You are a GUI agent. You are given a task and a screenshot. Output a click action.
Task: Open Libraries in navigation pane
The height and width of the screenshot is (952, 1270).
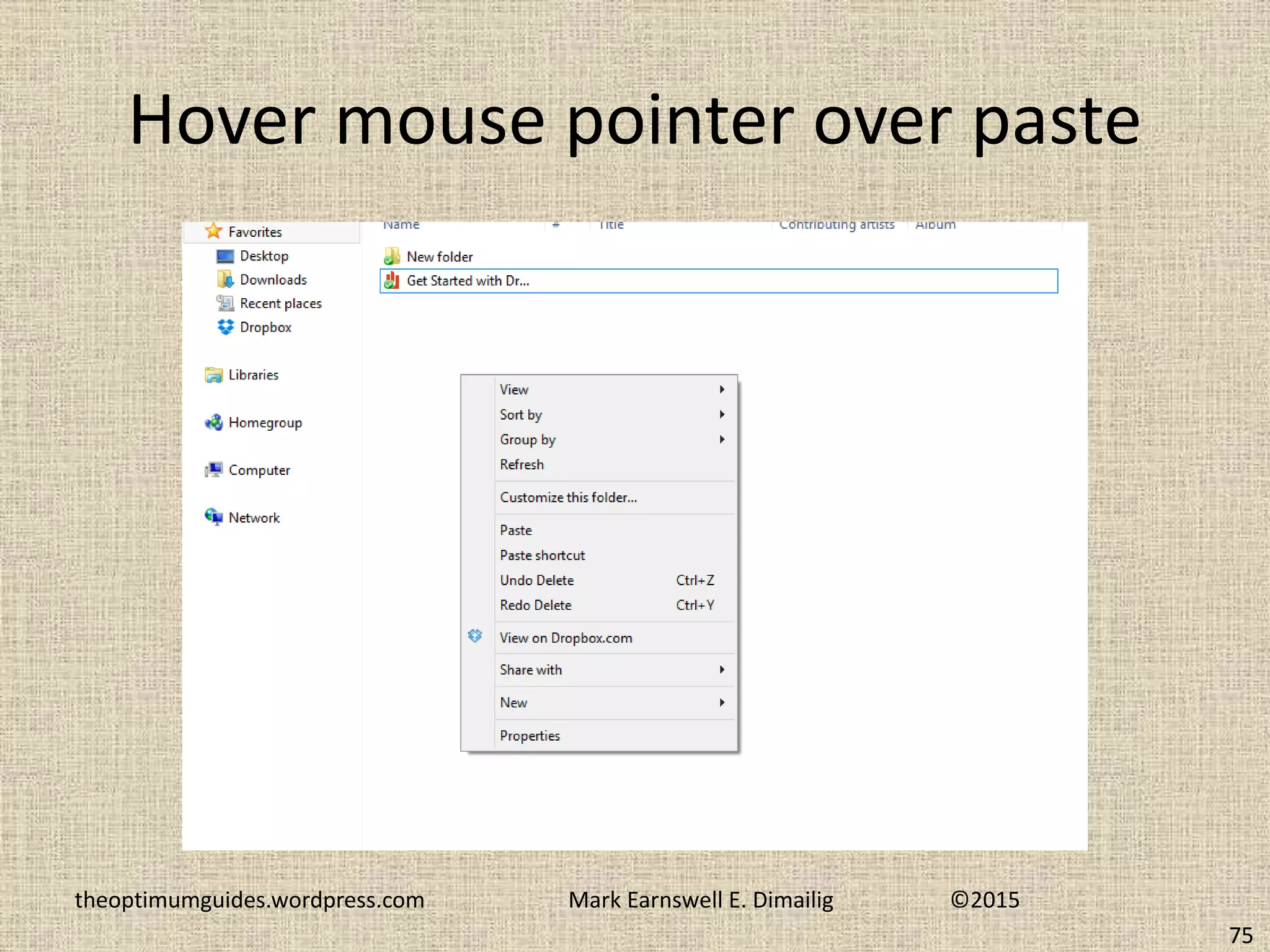coord(254,375)
